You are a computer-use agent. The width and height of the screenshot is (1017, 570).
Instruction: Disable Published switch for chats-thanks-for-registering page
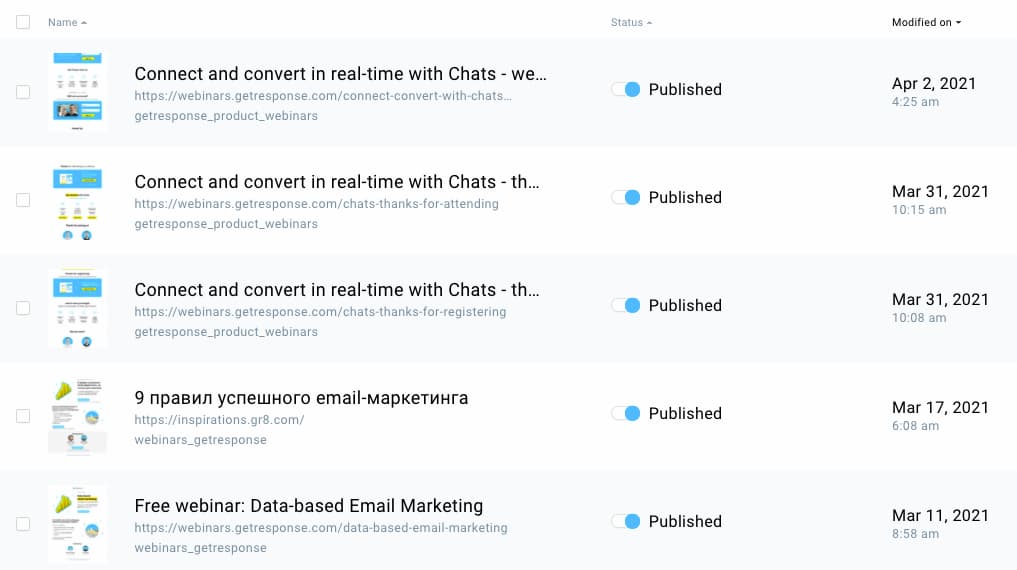tap(626, 305)
